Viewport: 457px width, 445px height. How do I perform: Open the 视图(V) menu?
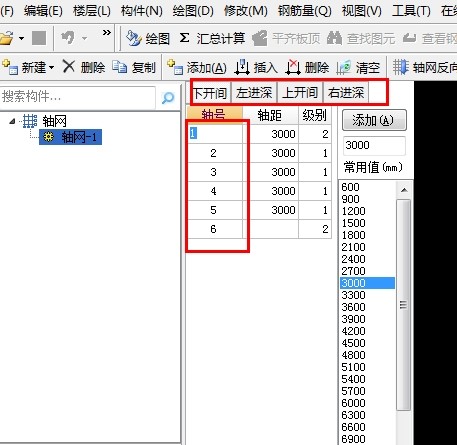362,11
